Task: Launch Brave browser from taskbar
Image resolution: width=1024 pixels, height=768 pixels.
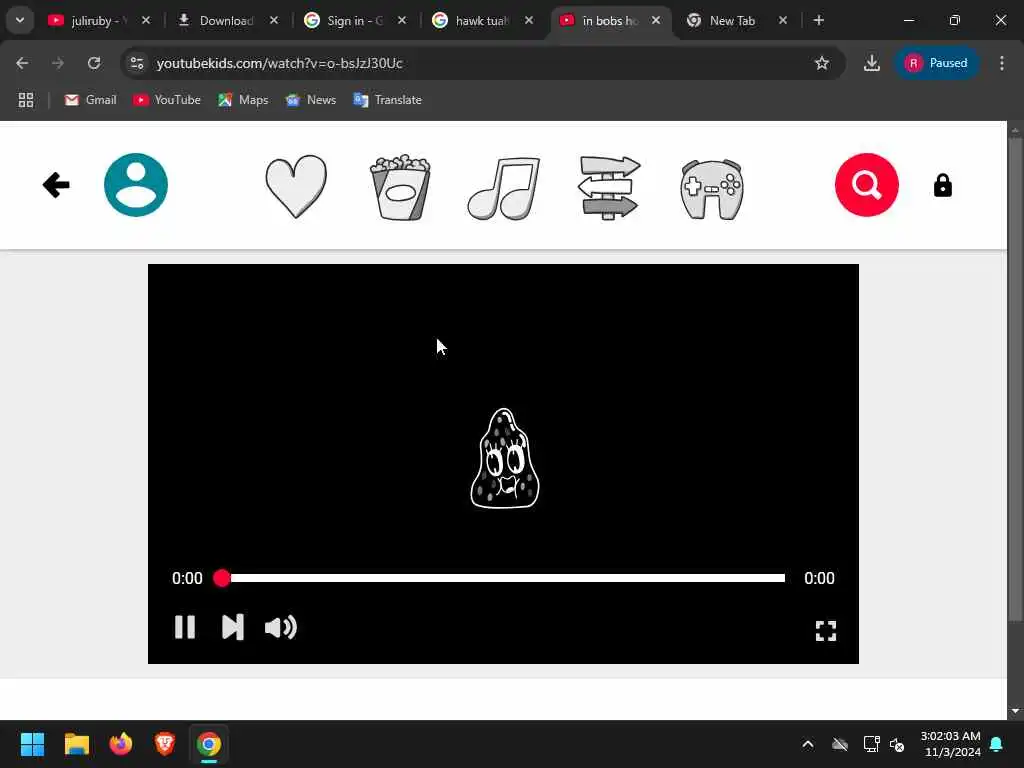Action: point(165,744)
